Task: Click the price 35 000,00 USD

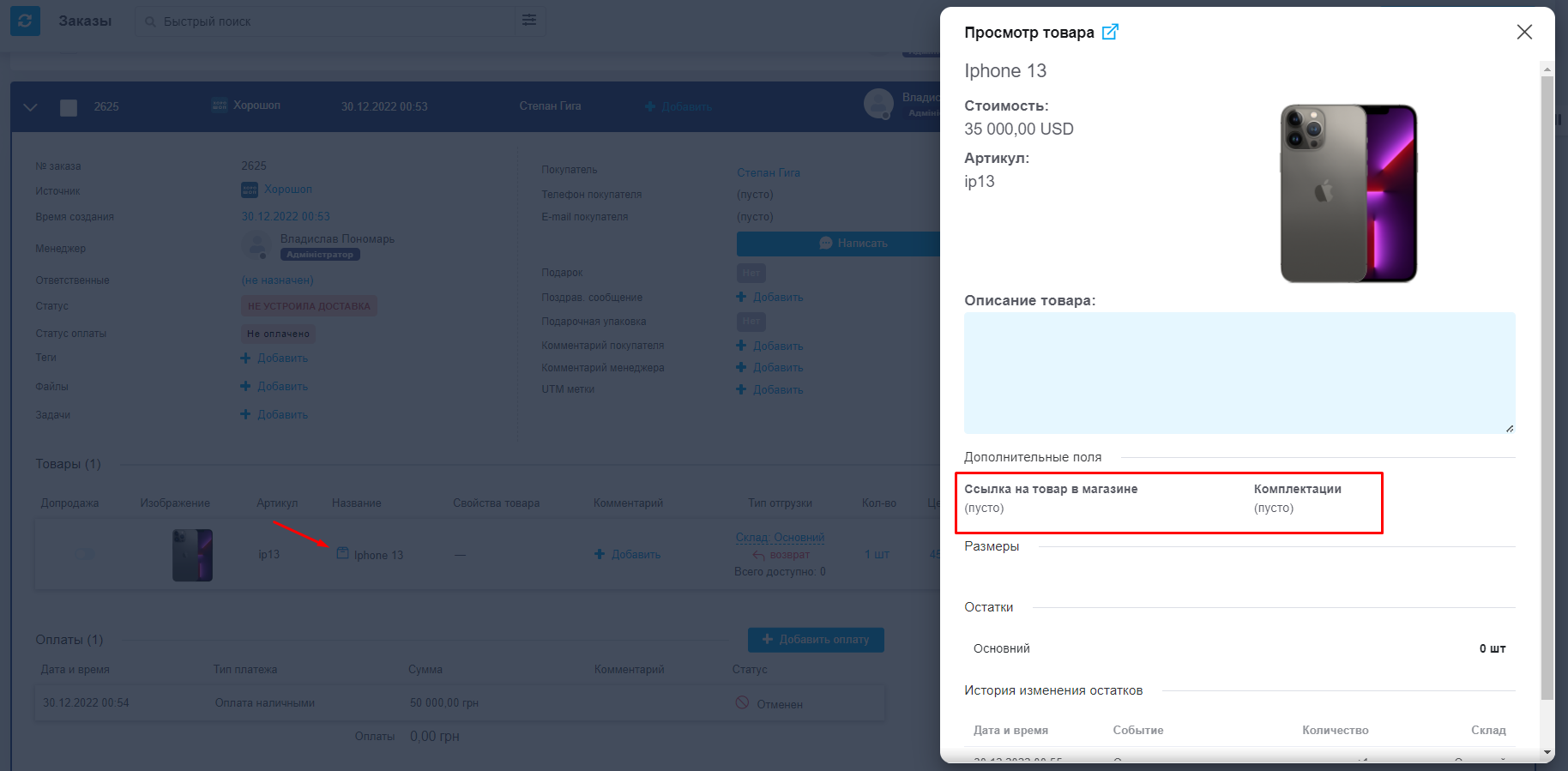Action: tap(1019, 130)
